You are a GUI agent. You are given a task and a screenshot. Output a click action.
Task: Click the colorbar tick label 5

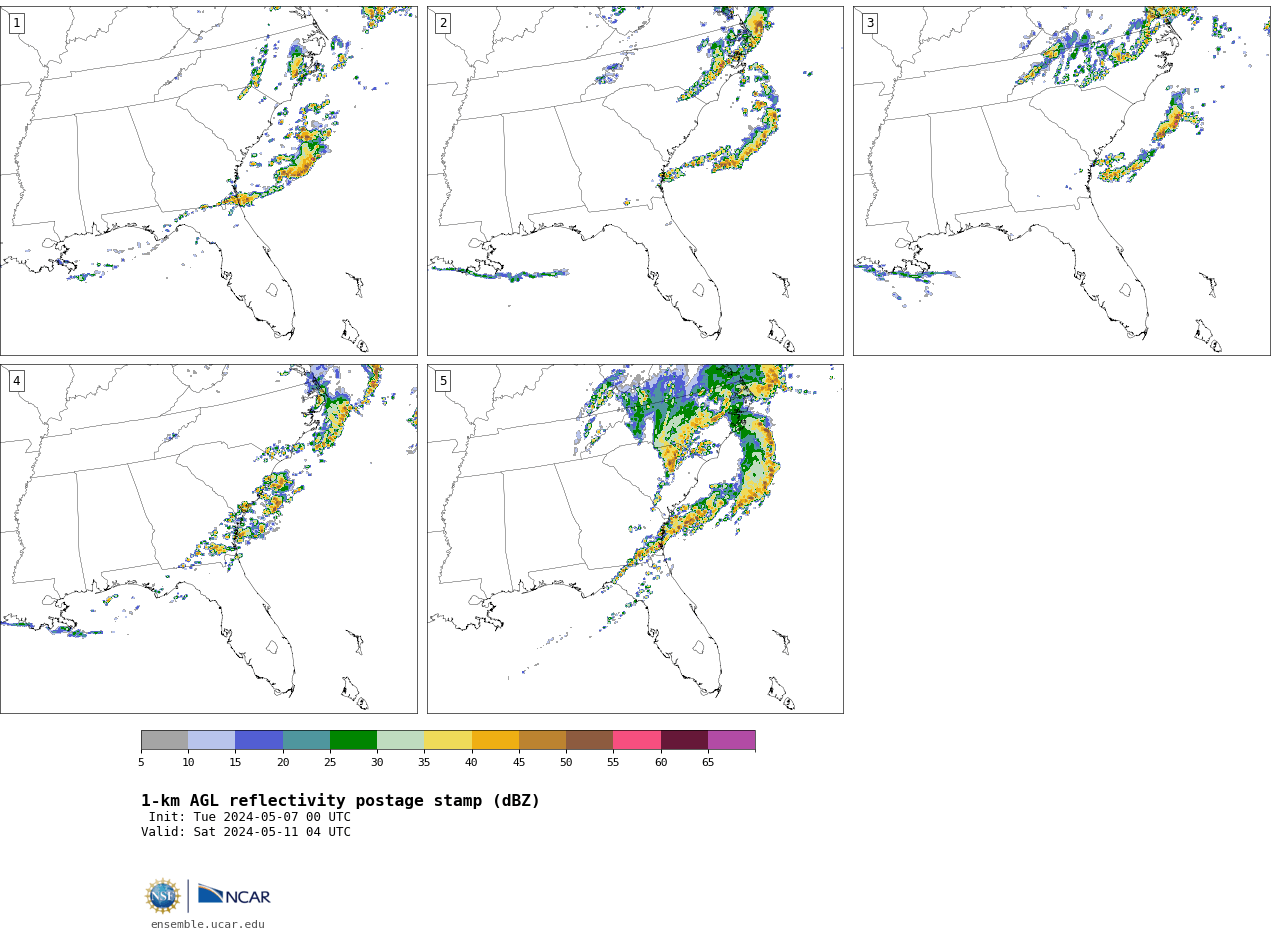click(x=141, y=762)
